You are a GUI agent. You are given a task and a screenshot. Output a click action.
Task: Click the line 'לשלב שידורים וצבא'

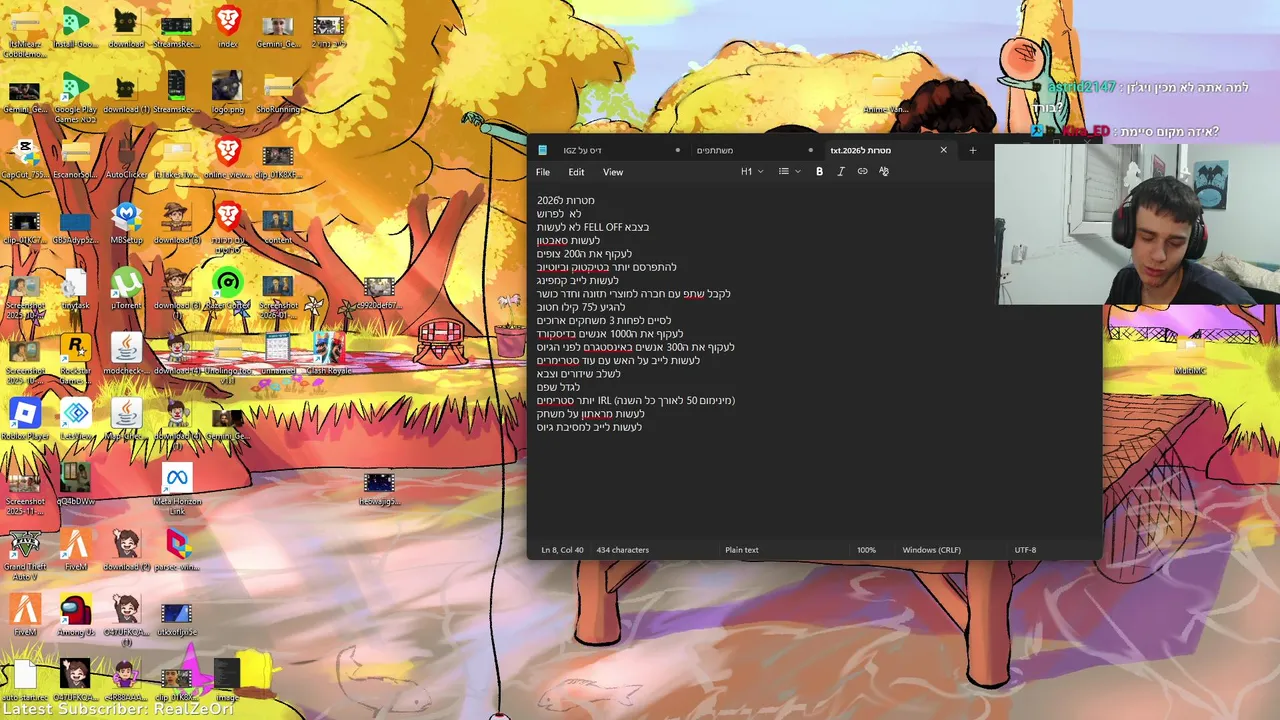[579, 374]
